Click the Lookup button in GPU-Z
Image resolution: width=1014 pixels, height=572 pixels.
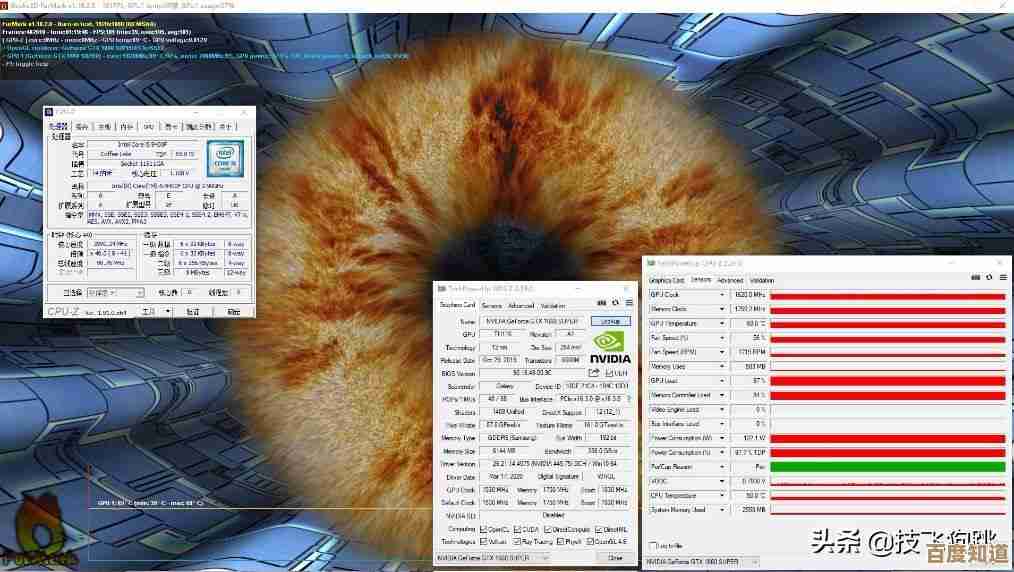[610, 322]
